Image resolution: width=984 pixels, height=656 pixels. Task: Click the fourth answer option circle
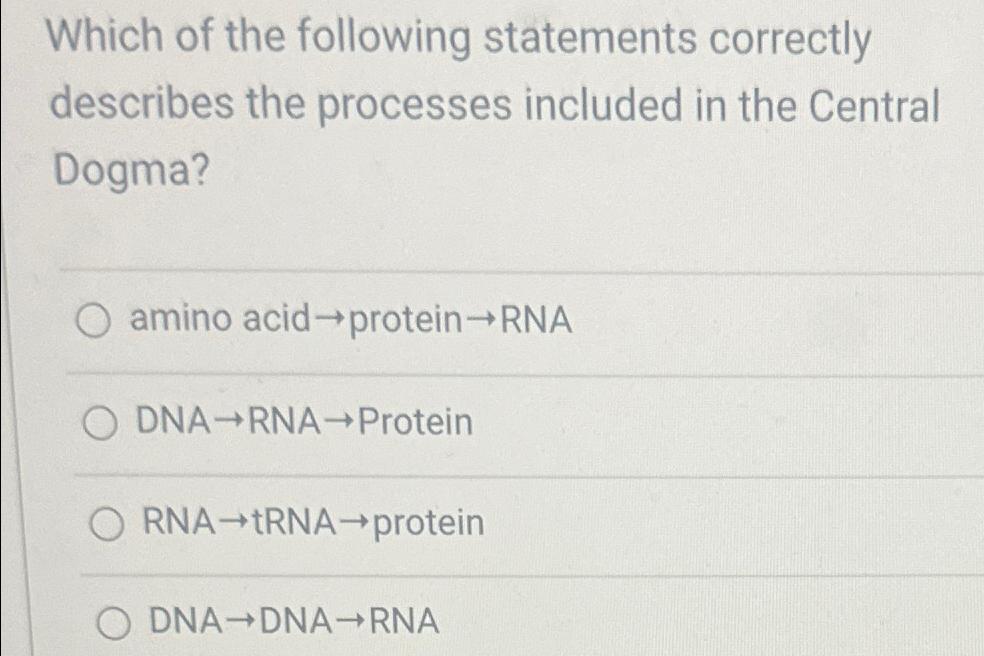click(113, 622)
